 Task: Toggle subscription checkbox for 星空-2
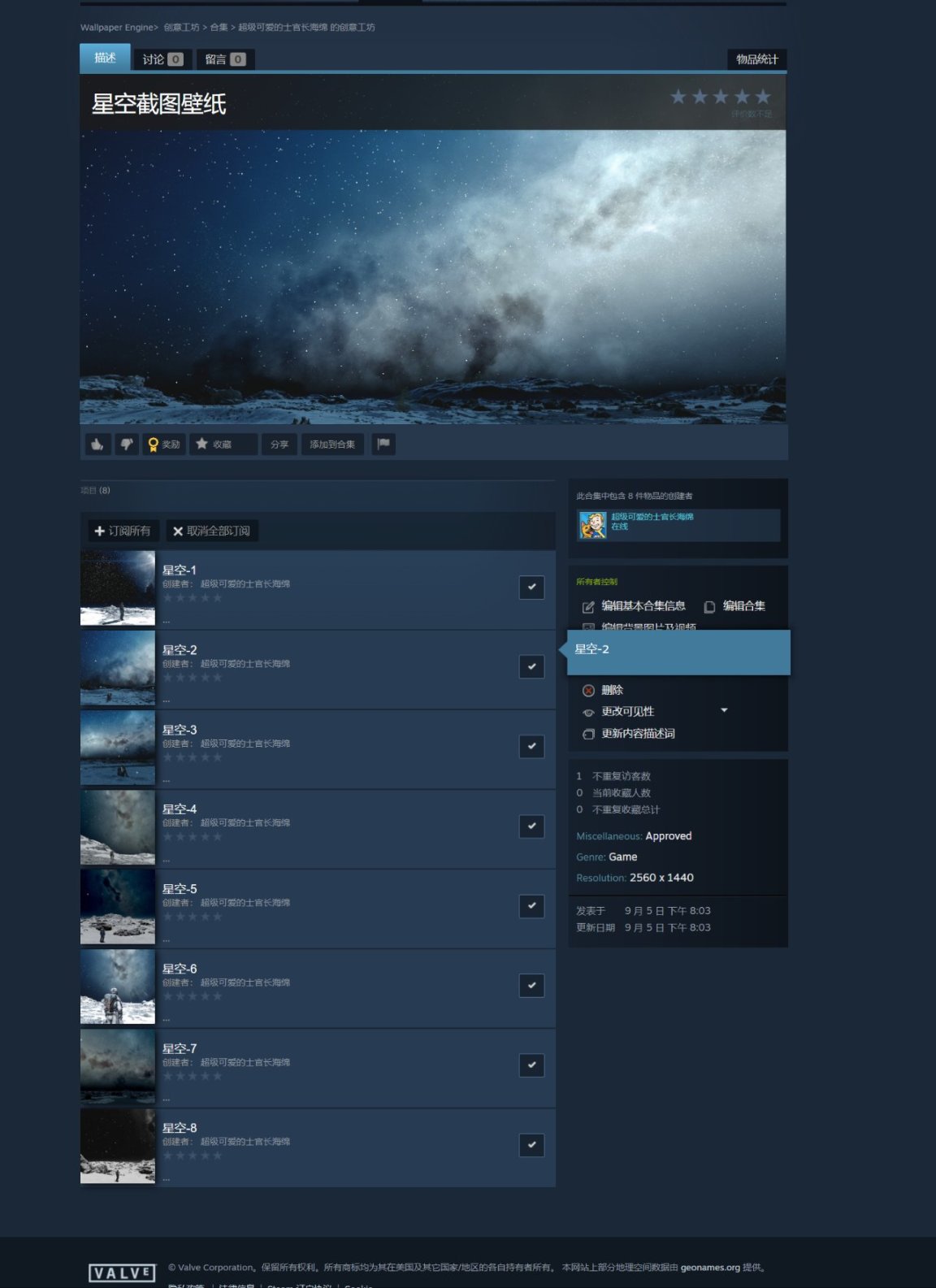click(531, 666)
